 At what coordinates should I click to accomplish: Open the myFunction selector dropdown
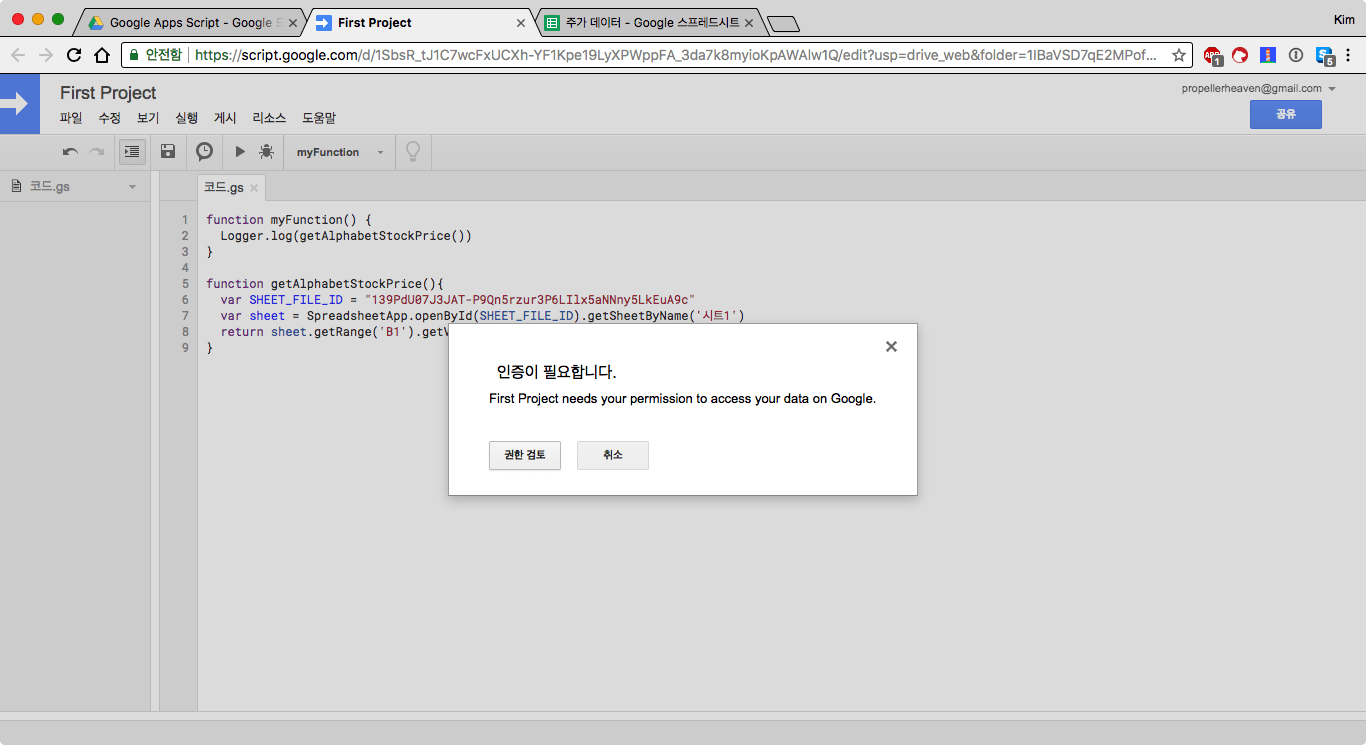click(339, 152)
